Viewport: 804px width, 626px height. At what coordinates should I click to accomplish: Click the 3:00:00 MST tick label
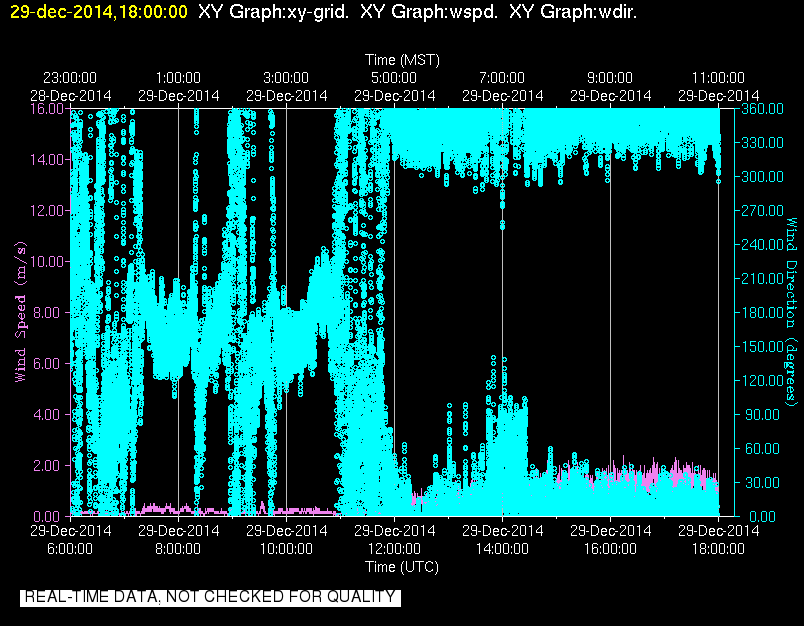pos(286,78)
